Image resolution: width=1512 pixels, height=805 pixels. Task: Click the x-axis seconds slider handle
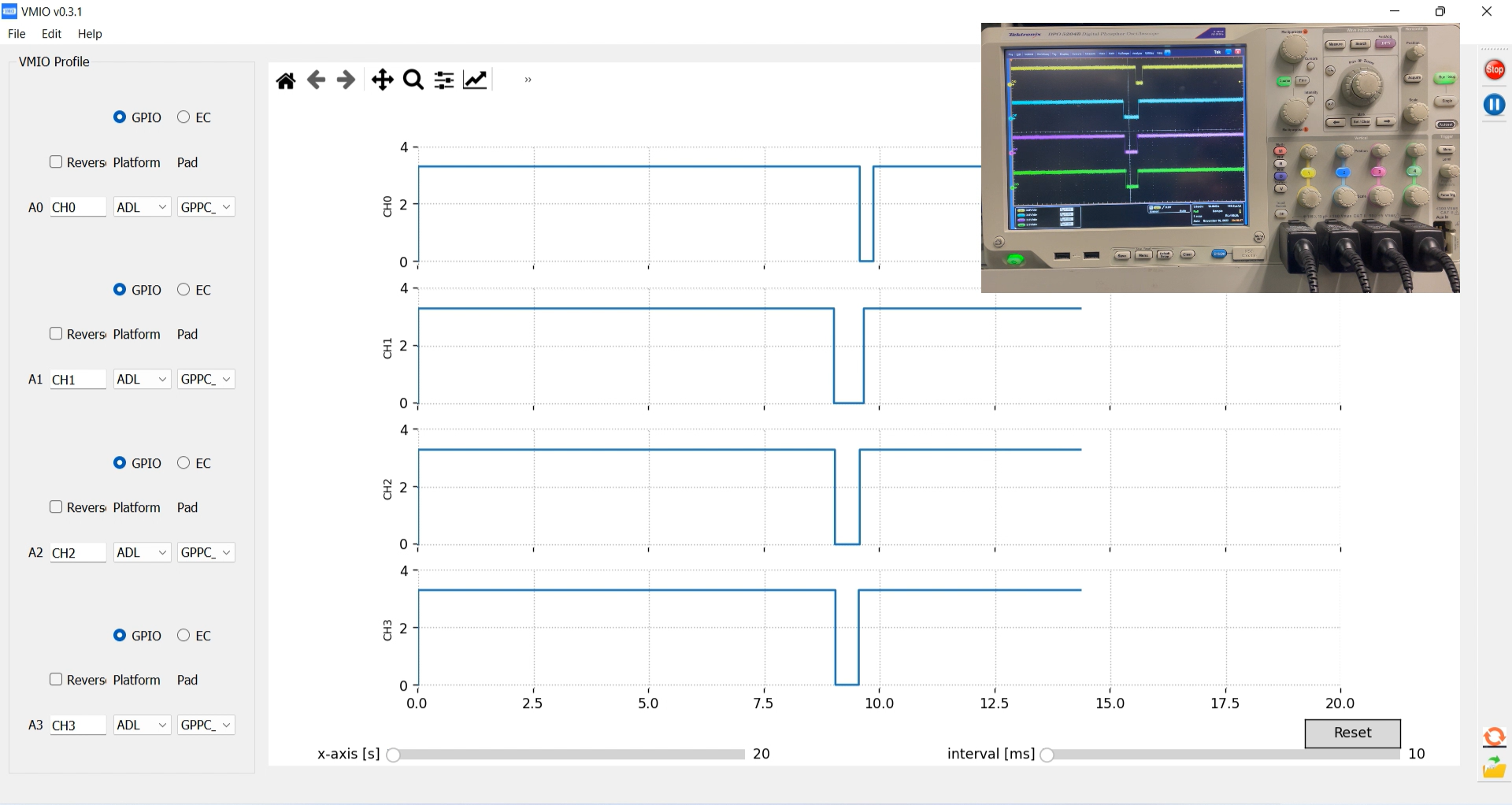tap(394, 755)
